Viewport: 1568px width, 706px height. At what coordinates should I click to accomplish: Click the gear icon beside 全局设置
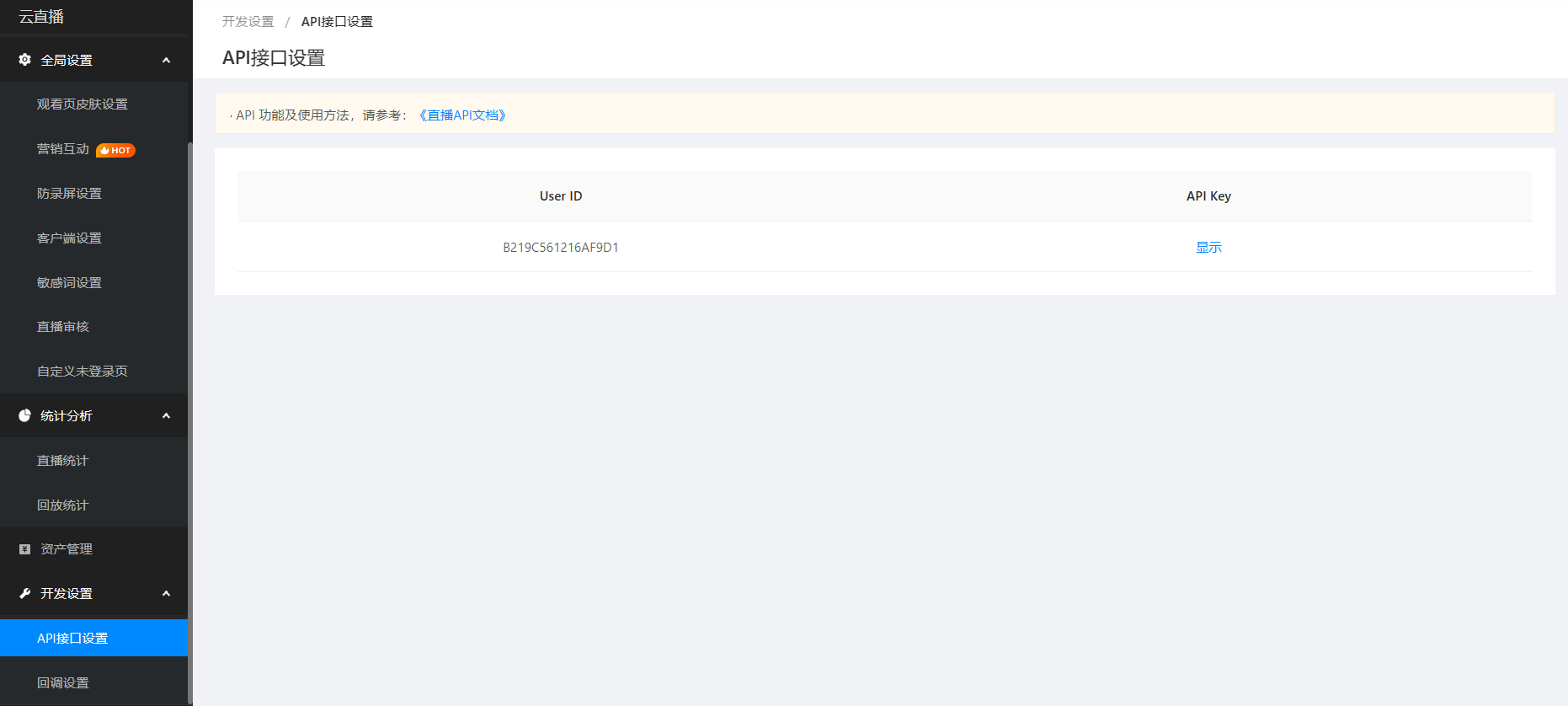pos(24,60)
